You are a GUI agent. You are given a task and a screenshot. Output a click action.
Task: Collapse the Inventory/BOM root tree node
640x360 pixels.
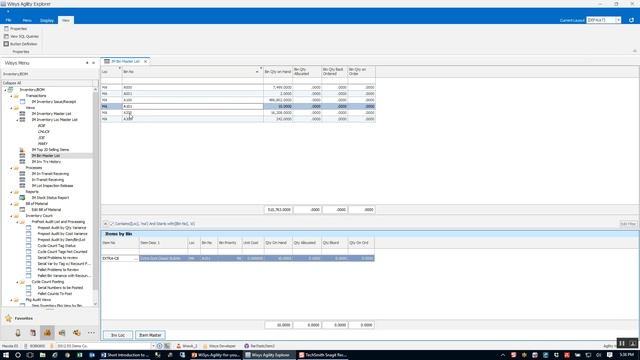(5, 90)
